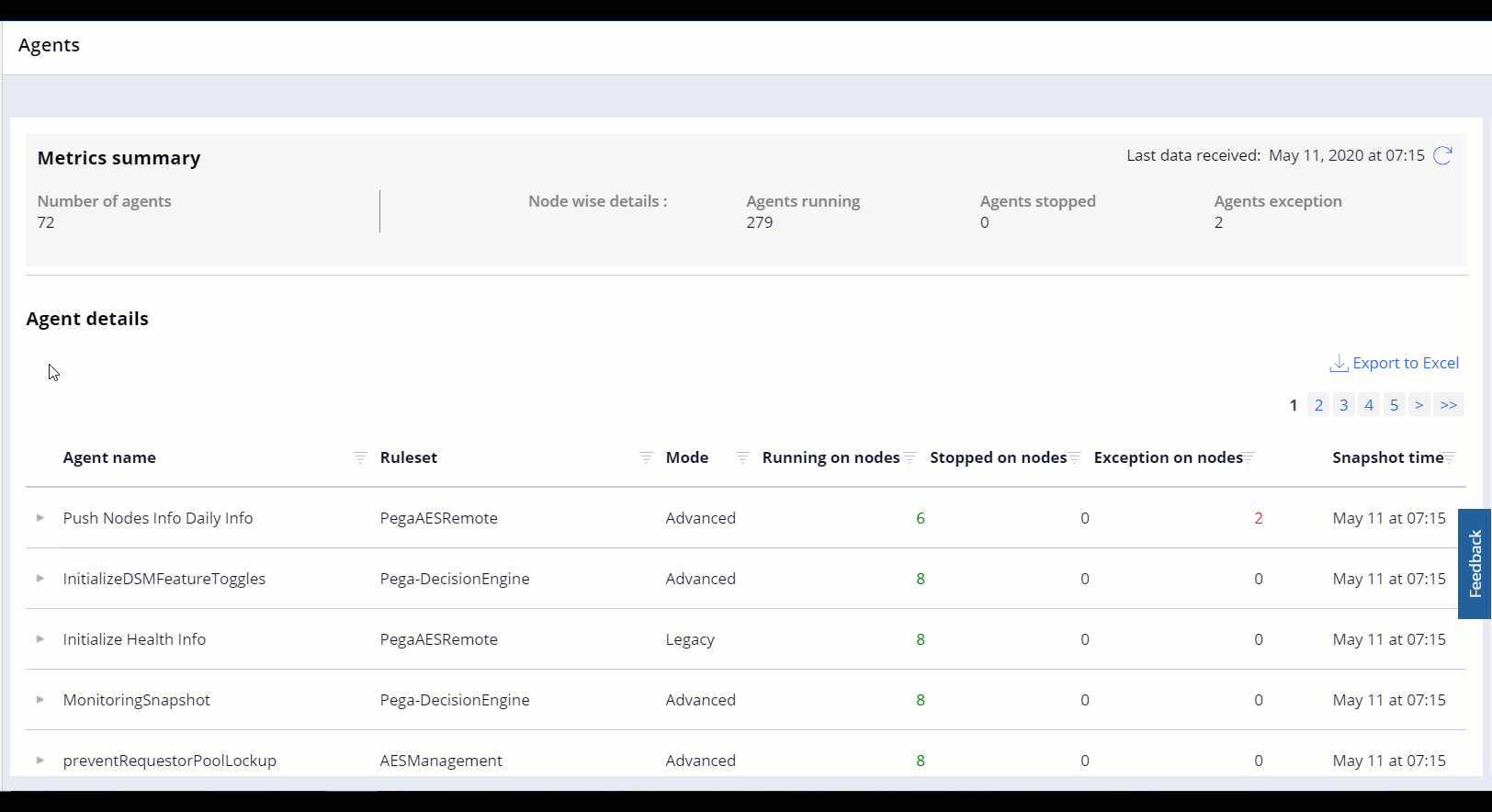Open the Feedback side tab
Screen dimensions: 1492x812
pyautogui.click(x=1475, y=564)
